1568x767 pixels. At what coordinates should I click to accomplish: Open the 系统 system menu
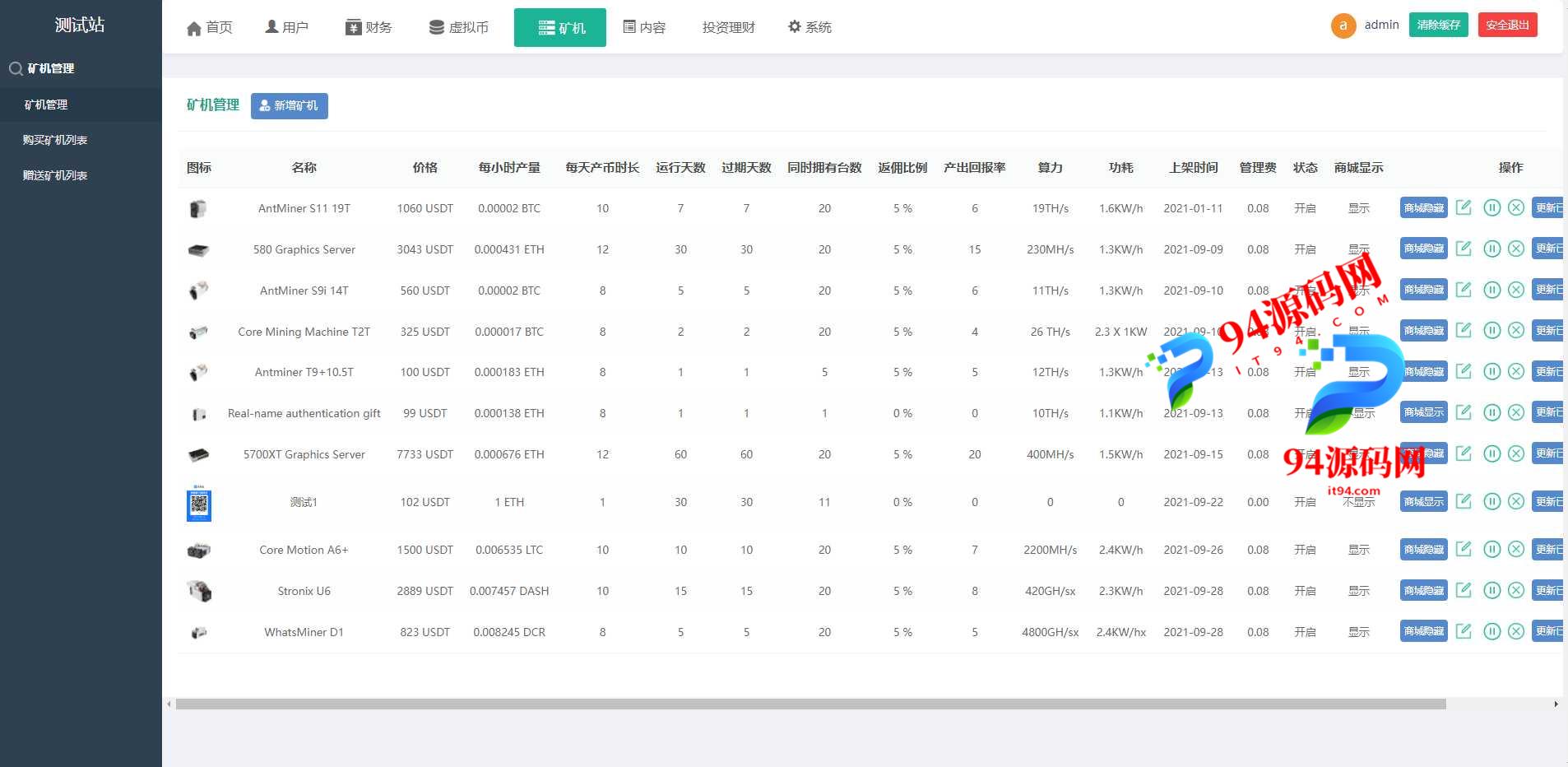(810, 27)
